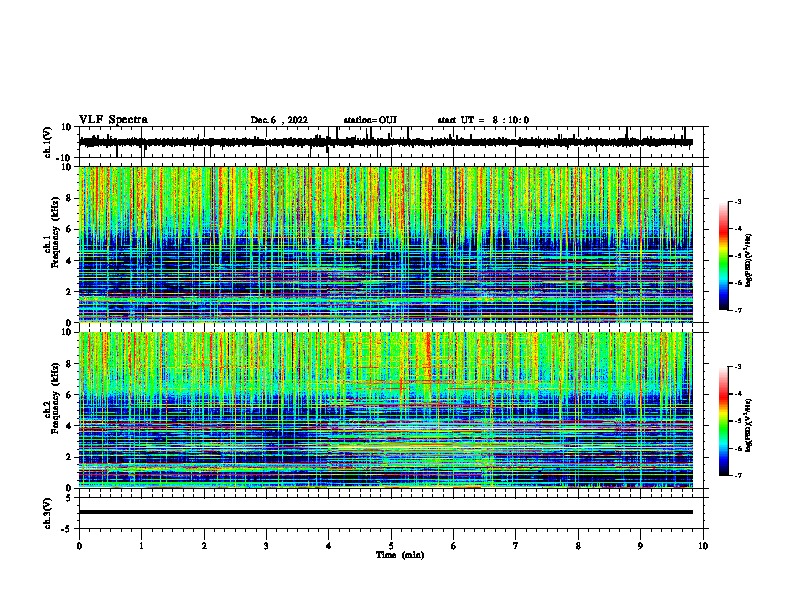Click the time axis tick label "2"
This screenshot has width=792, height=612.
tap(204, 546)
